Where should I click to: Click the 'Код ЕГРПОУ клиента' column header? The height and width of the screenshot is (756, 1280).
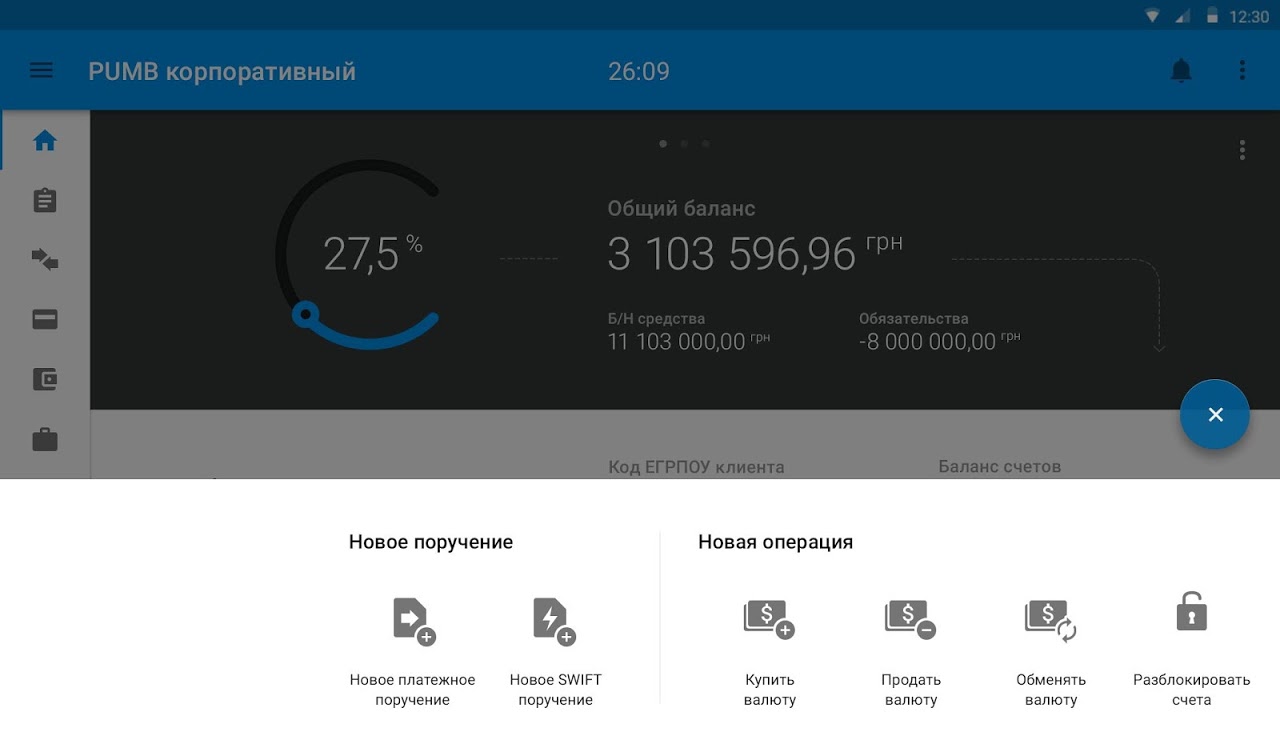(x=696, y=467)
